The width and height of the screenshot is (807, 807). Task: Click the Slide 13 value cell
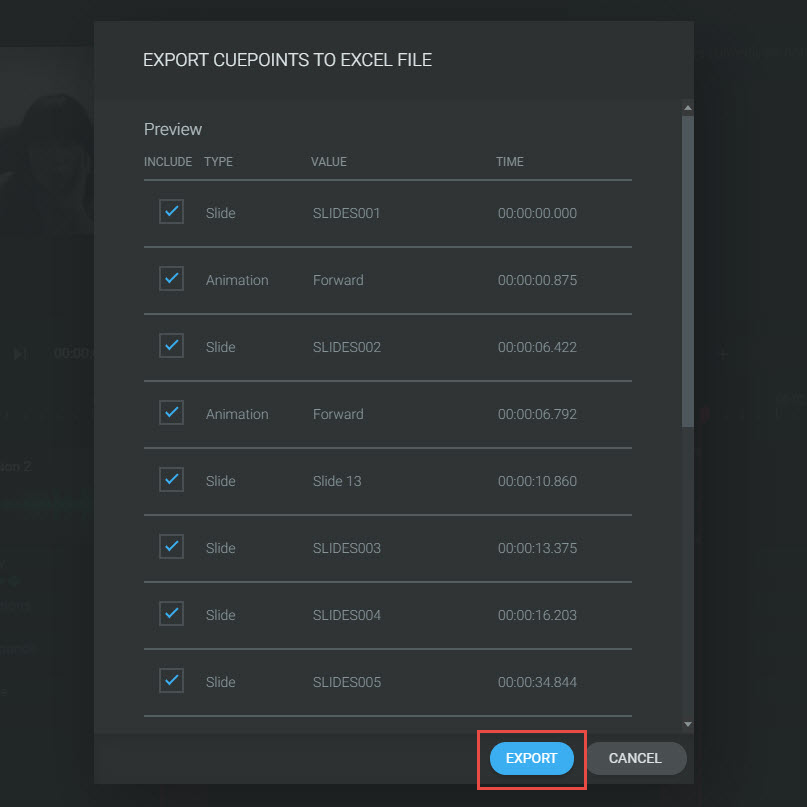[x=337, y=481]
